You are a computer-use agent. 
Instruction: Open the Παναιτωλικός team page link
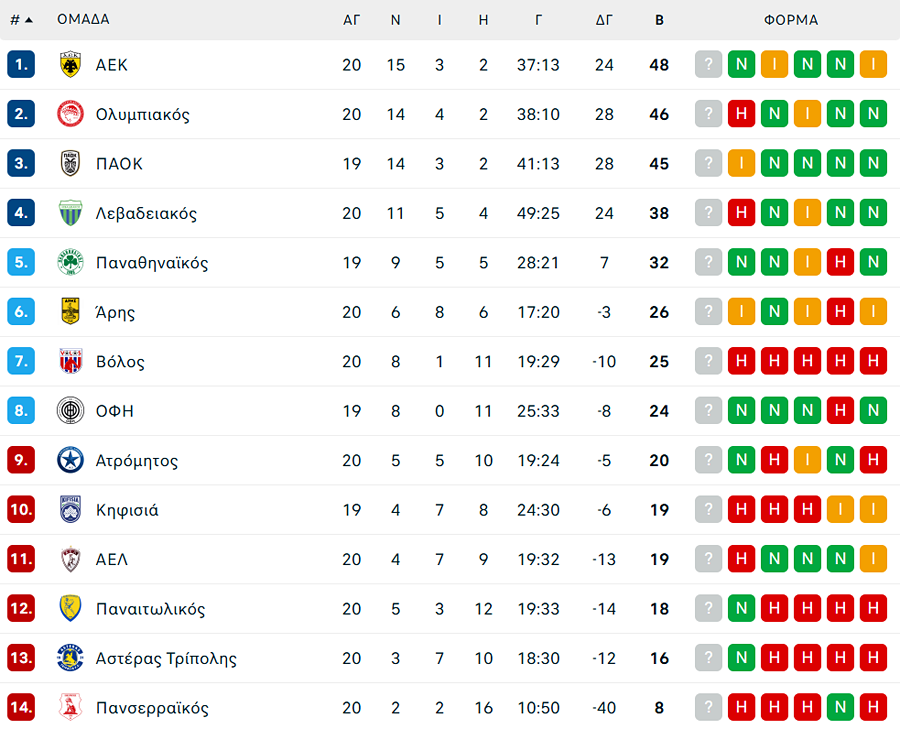150,609
